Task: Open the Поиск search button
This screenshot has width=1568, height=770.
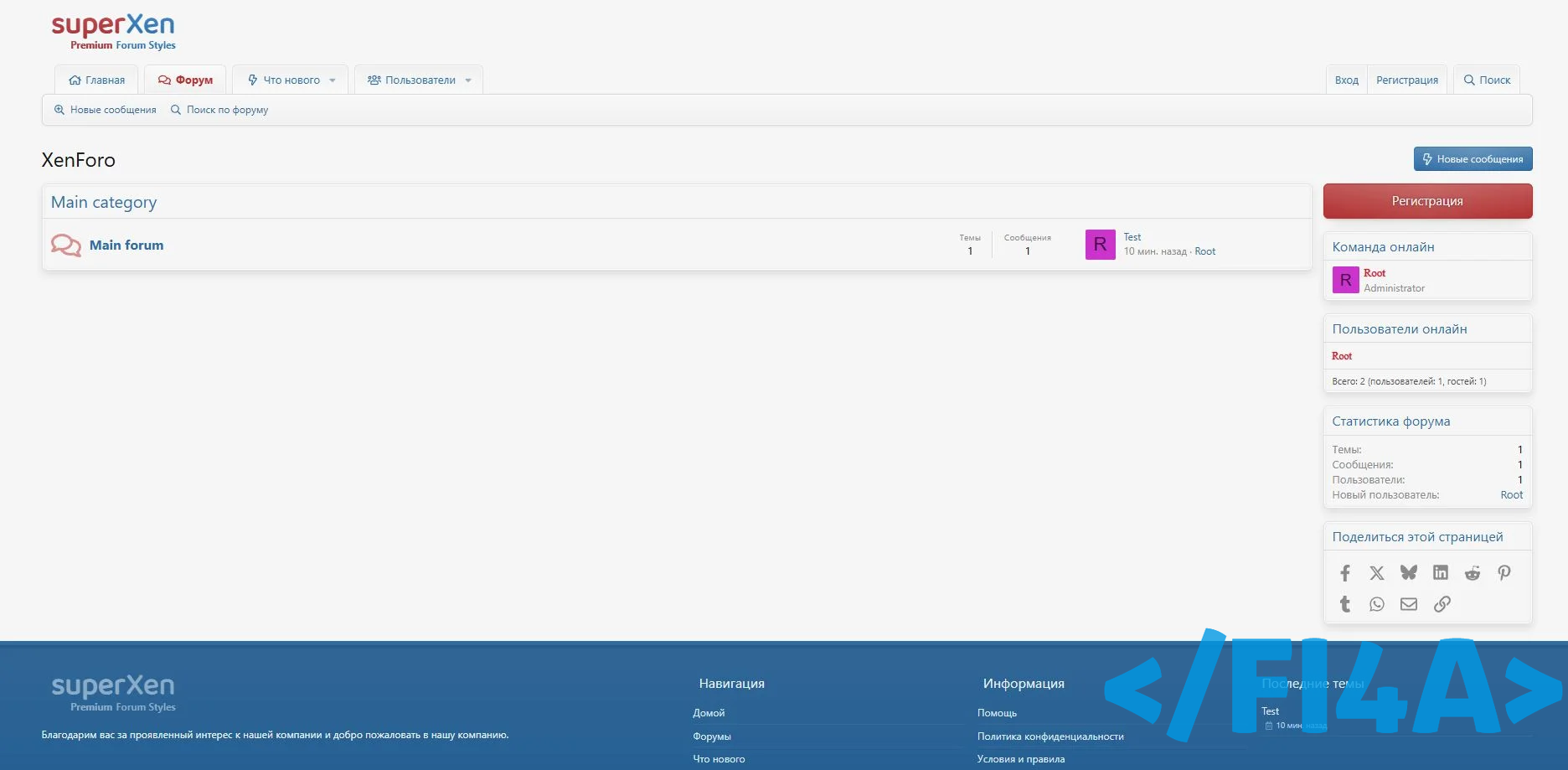Action: pyautogui.click(x=1487, y=80)
